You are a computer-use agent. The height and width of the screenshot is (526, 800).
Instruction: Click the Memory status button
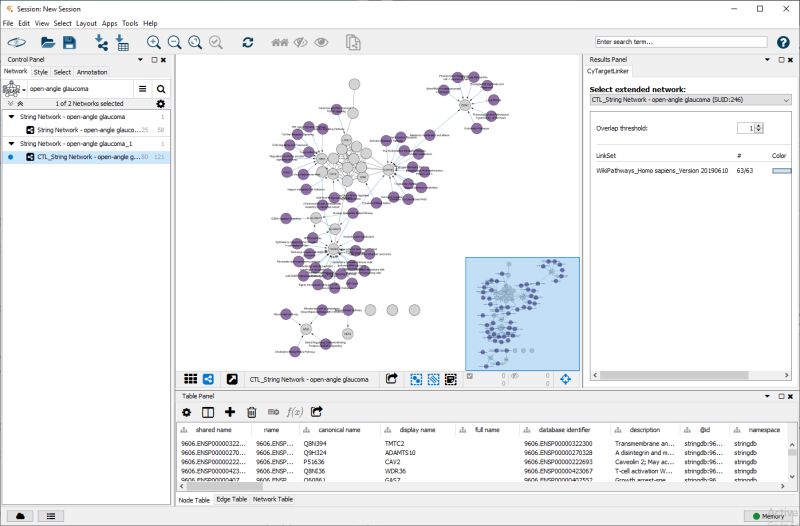coord(768,516)
